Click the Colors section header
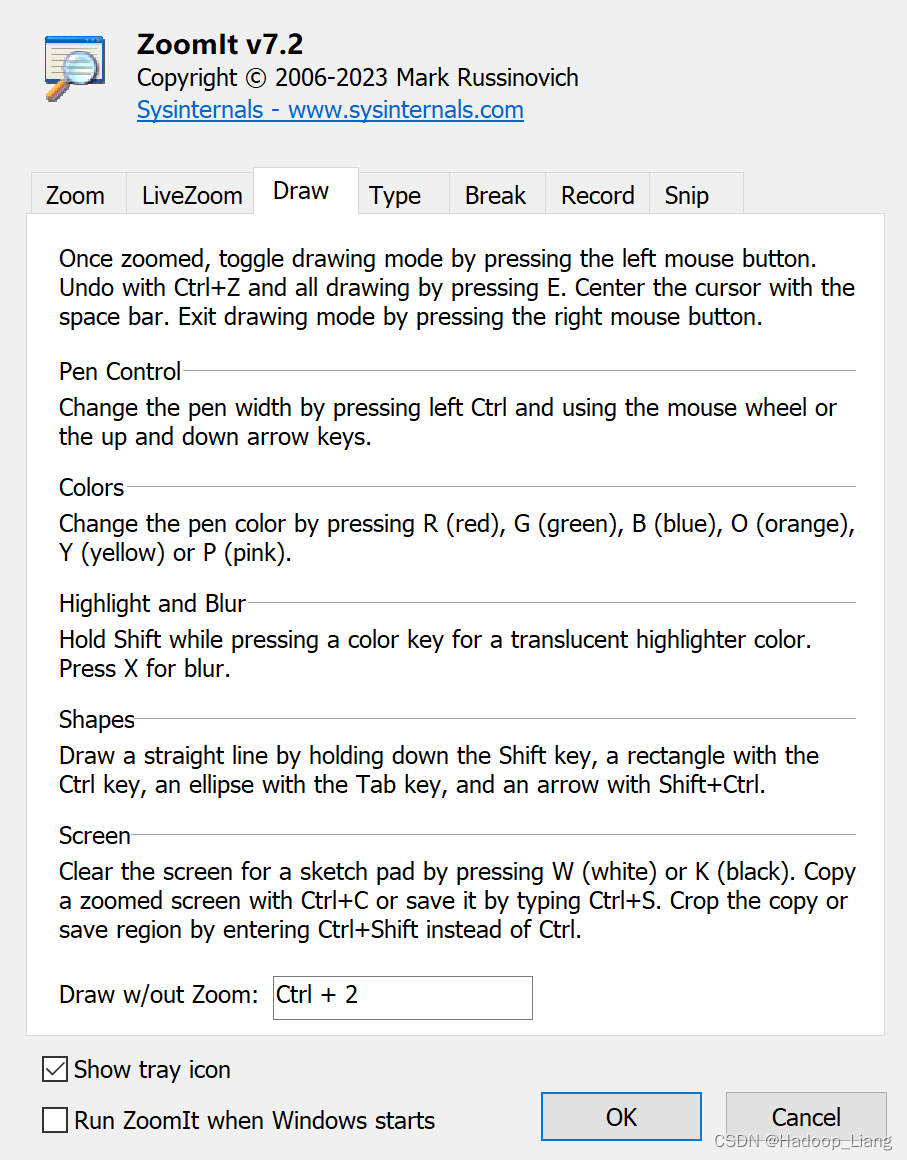Viewport: 907px width, 1160px height. click(x=90, y=487)
